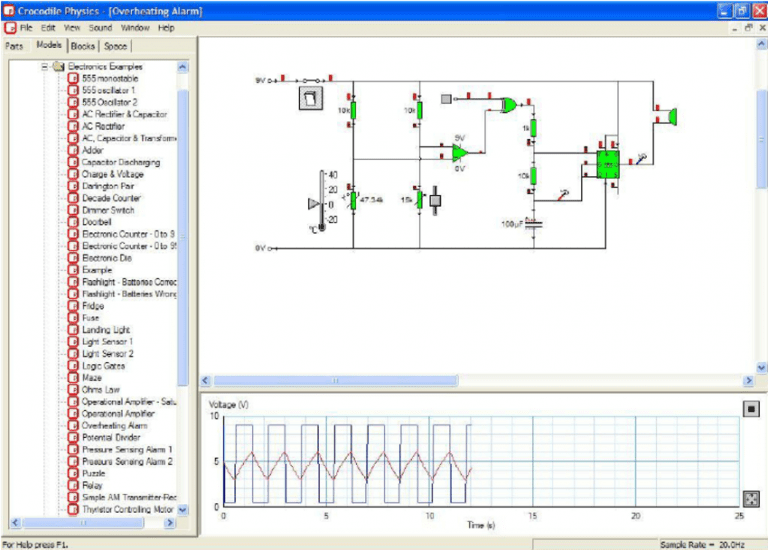Click the icon beside 555 Oscillator 2
768x550 pixels.
click(x=73, y=102)
